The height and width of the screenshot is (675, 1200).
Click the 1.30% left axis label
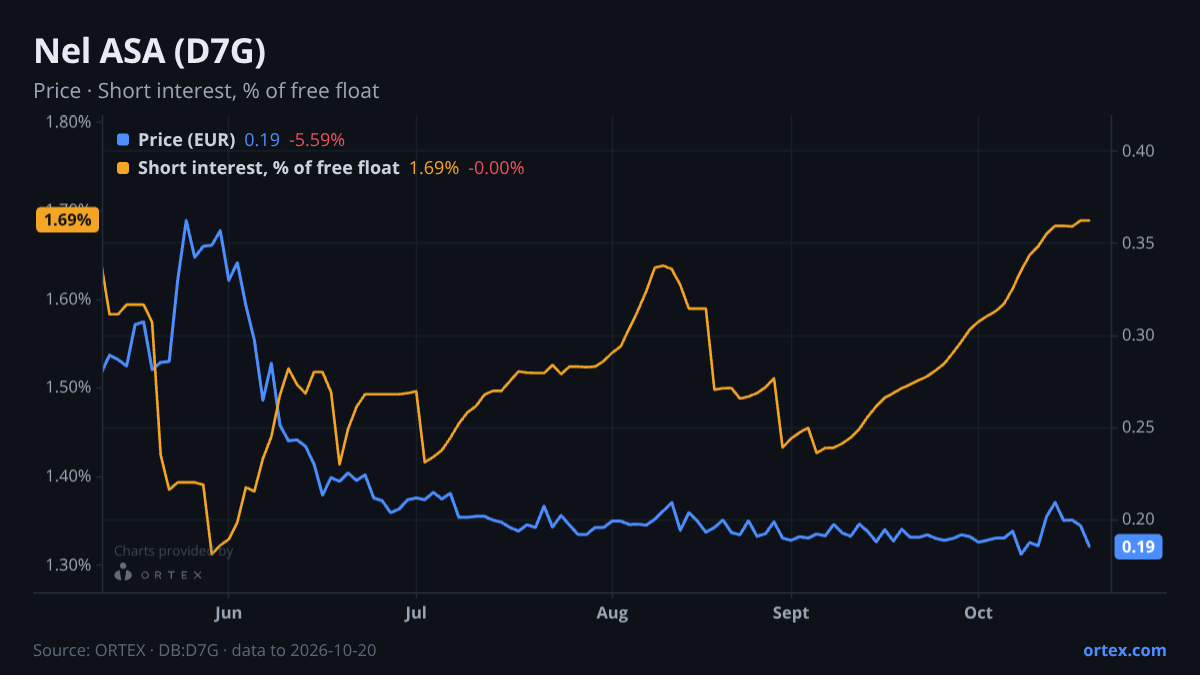pos(69,565)
